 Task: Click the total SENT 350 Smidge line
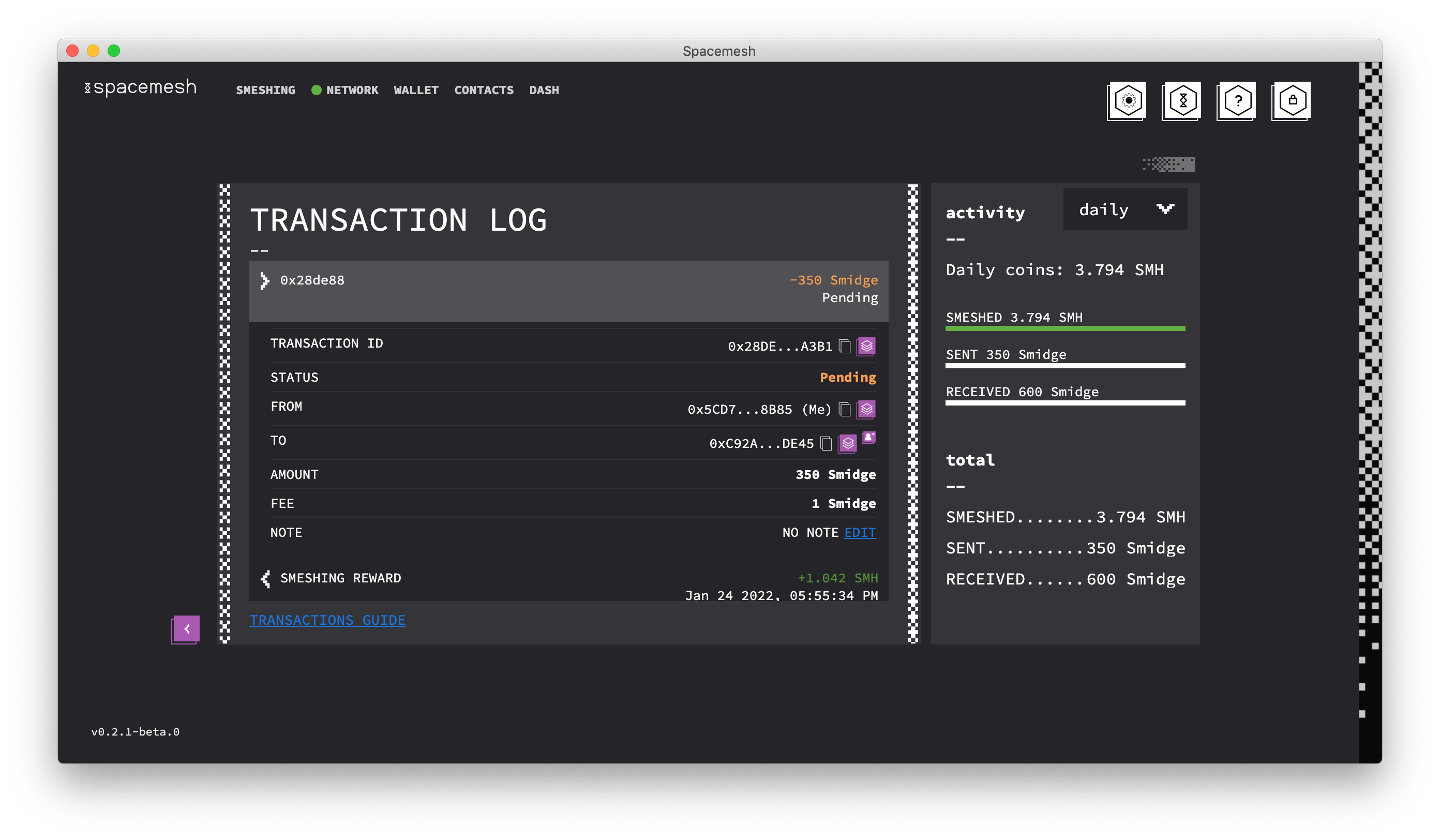pos(1066,548)
